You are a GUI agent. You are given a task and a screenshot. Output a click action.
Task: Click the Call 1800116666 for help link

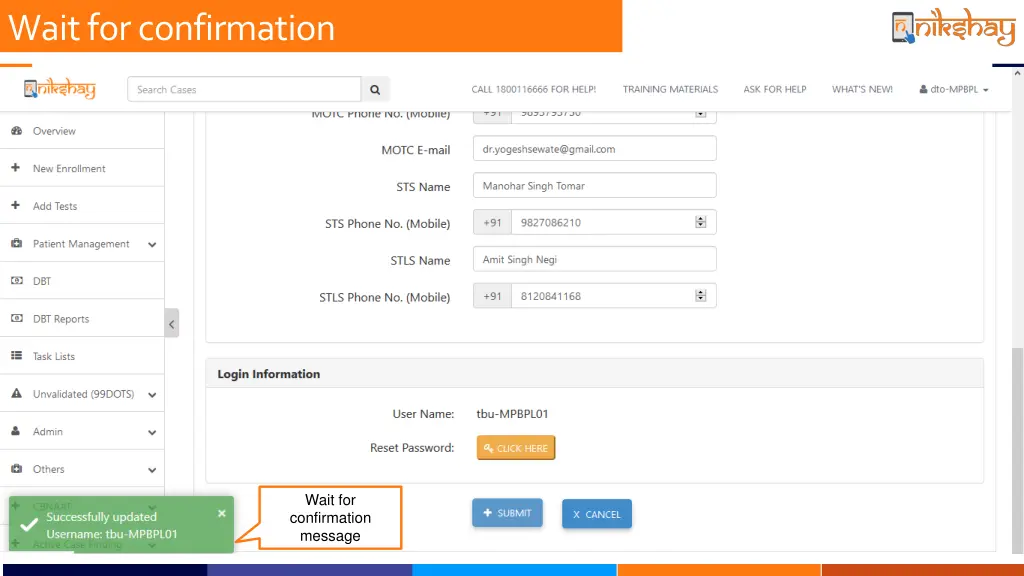tap(534, 89)
